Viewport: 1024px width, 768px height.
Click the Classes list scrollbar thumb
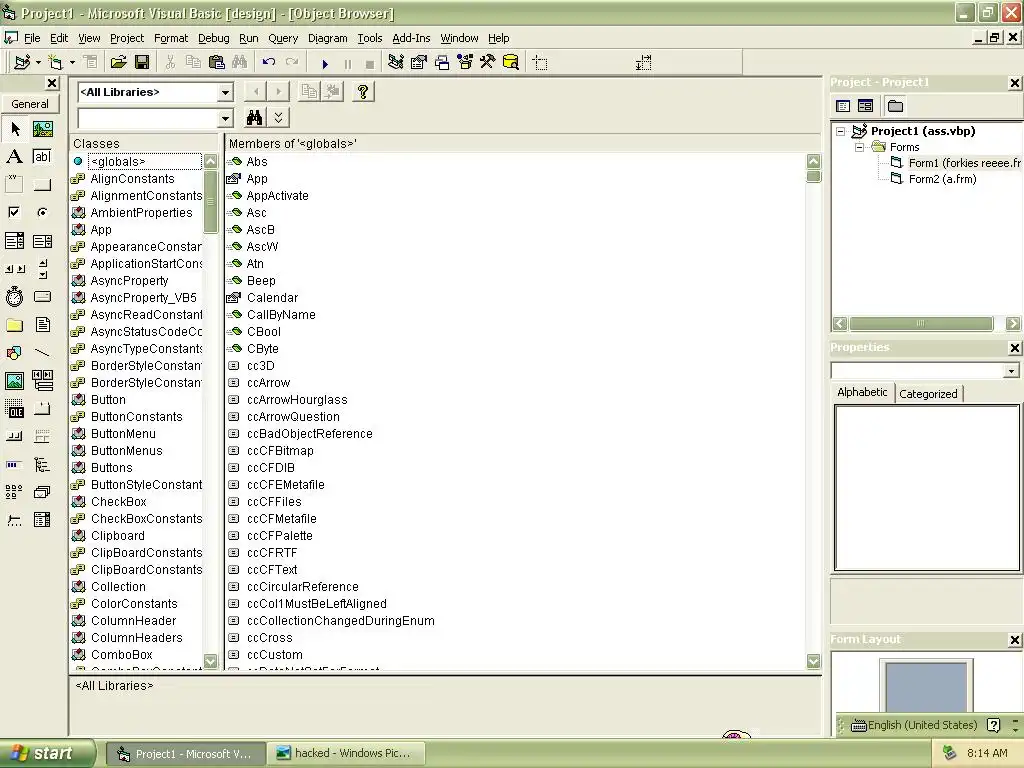pos(210,202)
